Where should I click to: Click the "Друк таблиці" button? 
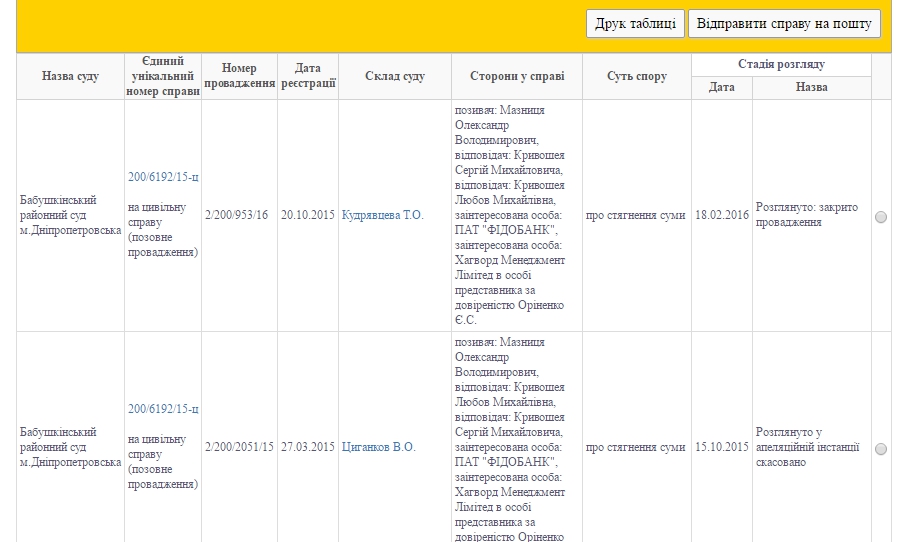click(635, 24)
